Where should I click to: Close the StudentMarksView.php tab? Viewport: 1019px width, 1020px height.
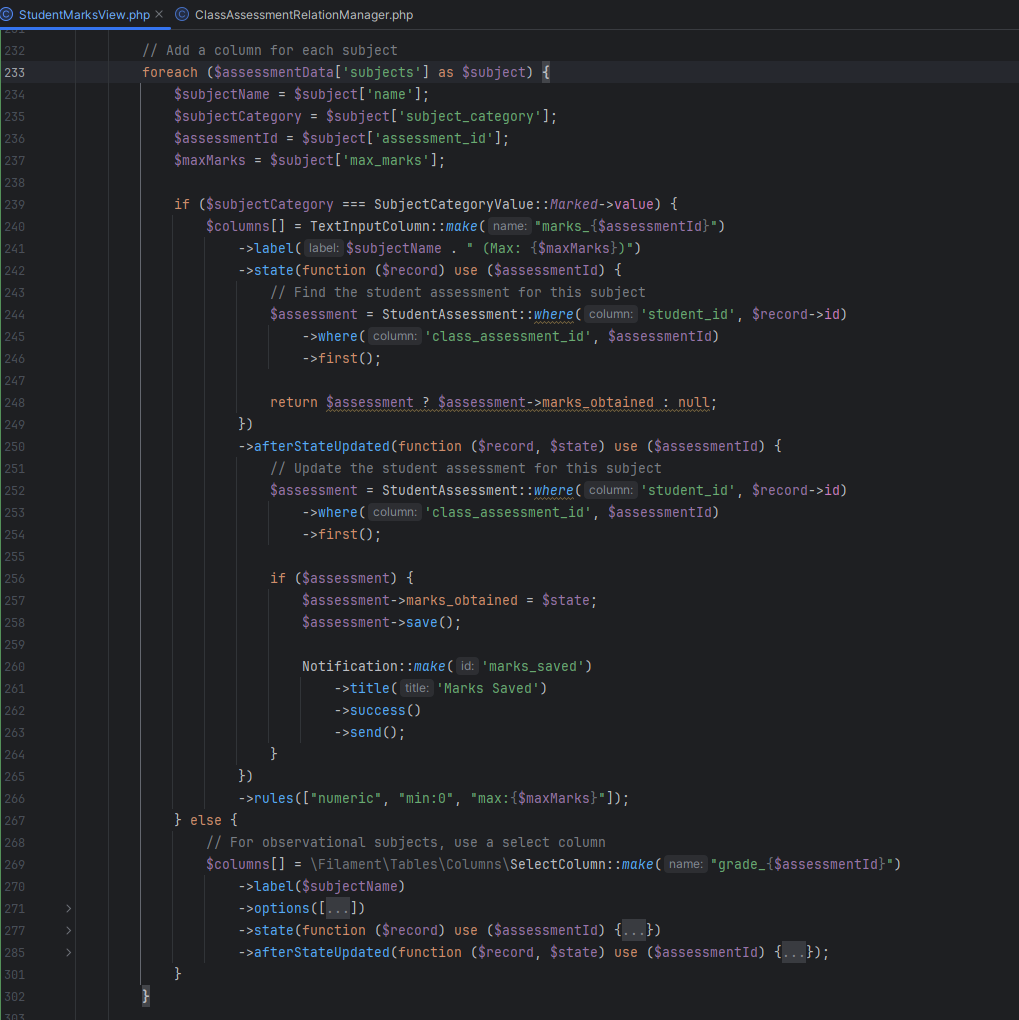coord(159,15)
